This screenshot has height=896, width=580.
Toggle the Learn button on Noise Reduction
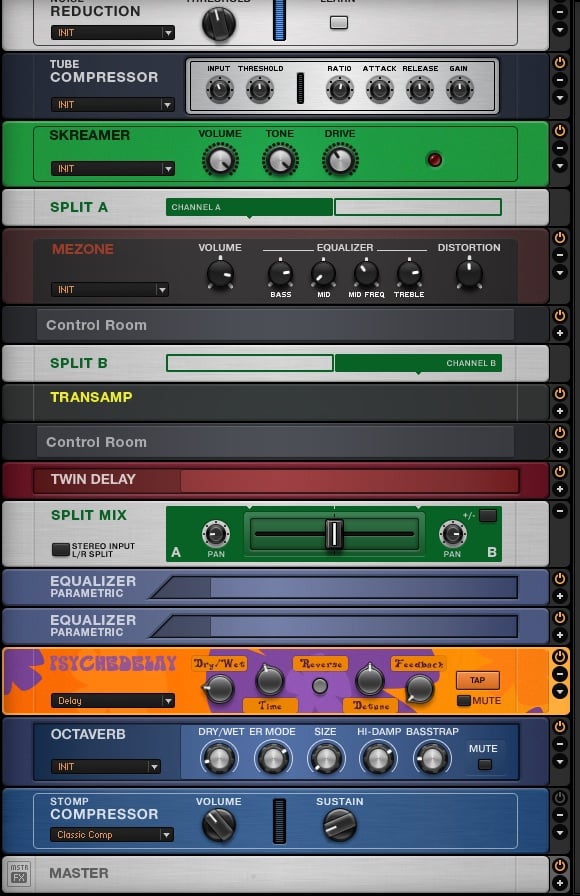point(339,22)
